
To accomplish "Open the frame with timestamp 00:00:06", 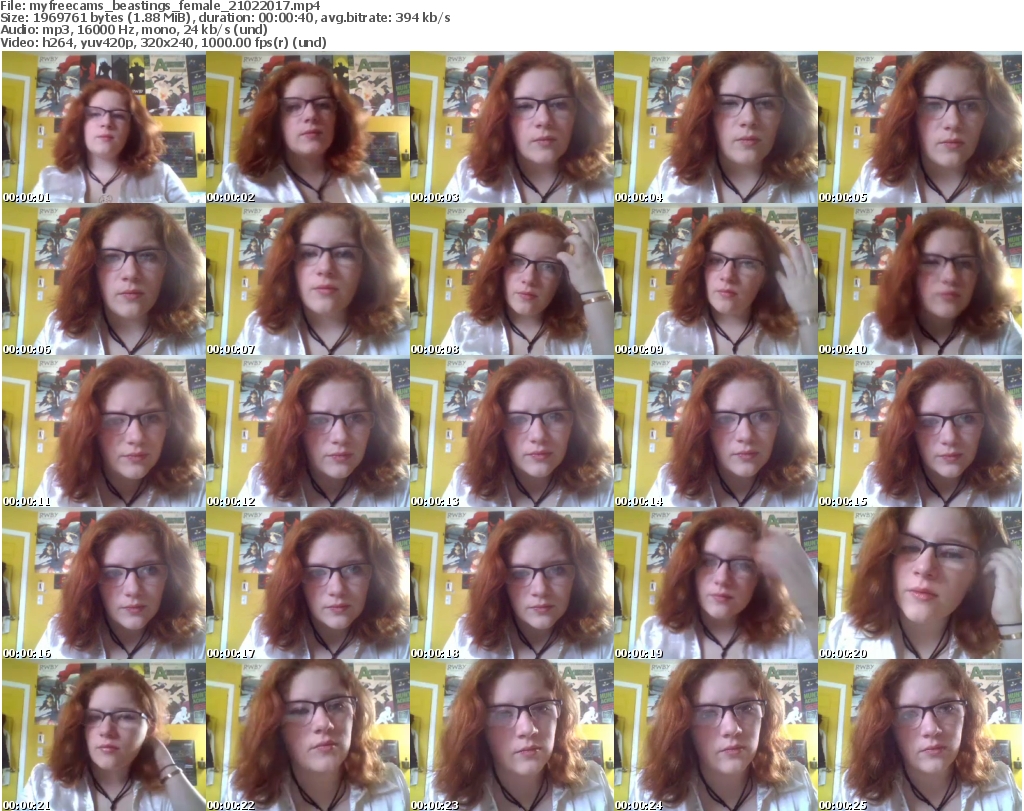I will [104, 279].
